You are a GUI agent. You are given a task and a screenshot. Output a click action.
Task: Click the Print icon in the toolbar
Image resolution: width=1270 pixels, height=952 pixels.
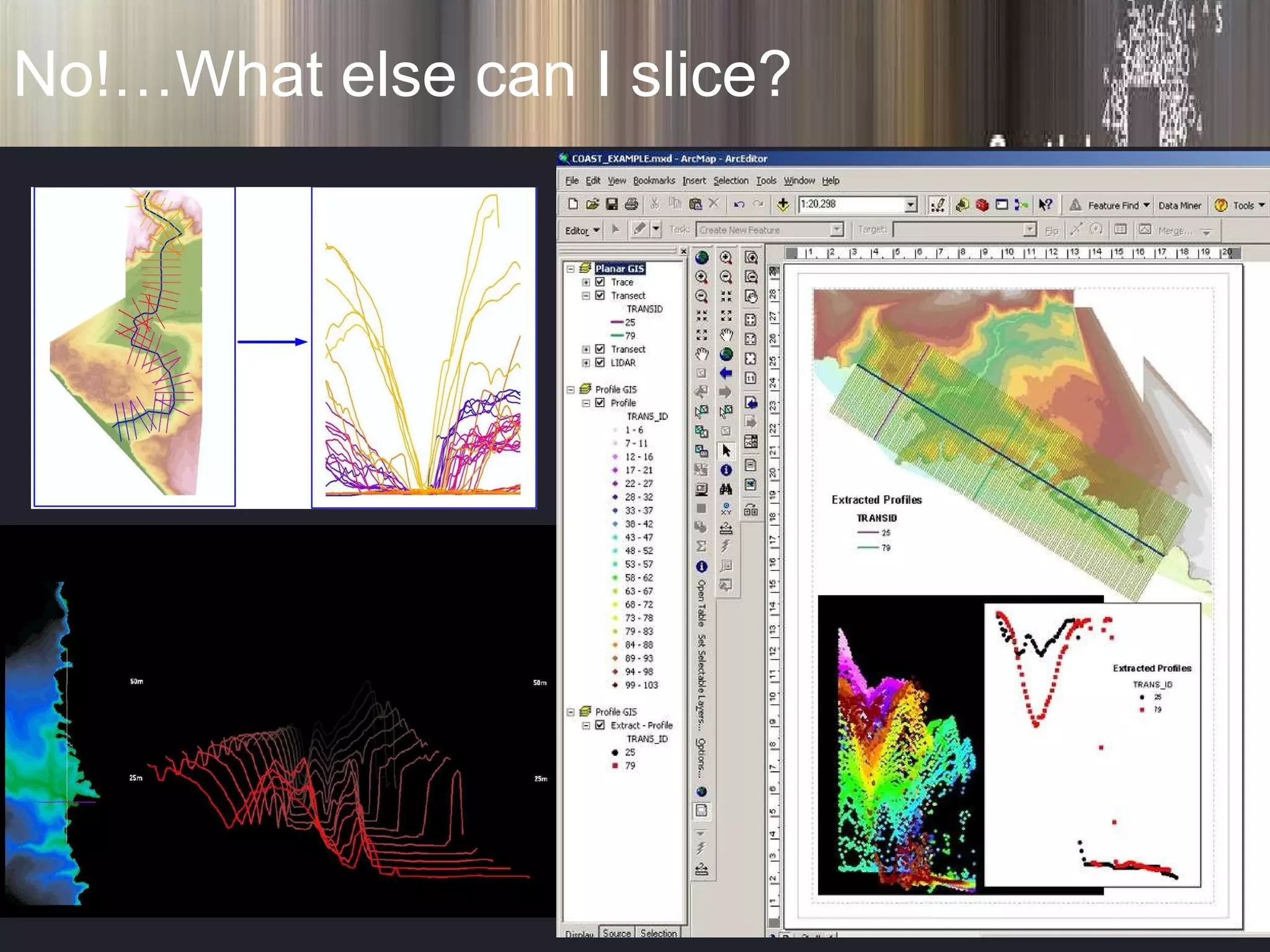[x=631, y=205]
